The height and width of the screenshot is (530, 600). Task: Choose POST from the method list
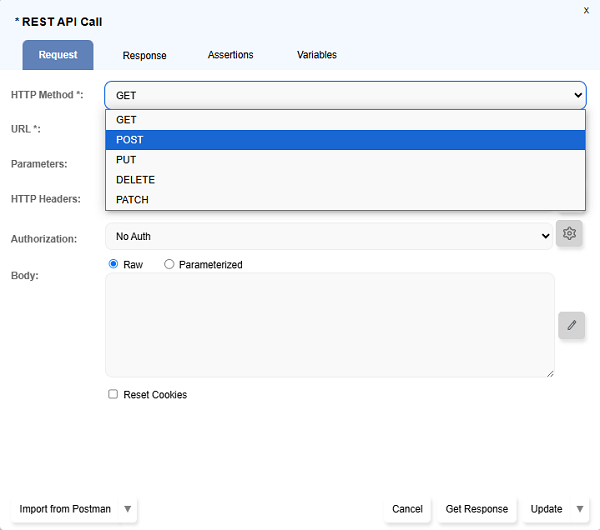(x=345, y=140)
